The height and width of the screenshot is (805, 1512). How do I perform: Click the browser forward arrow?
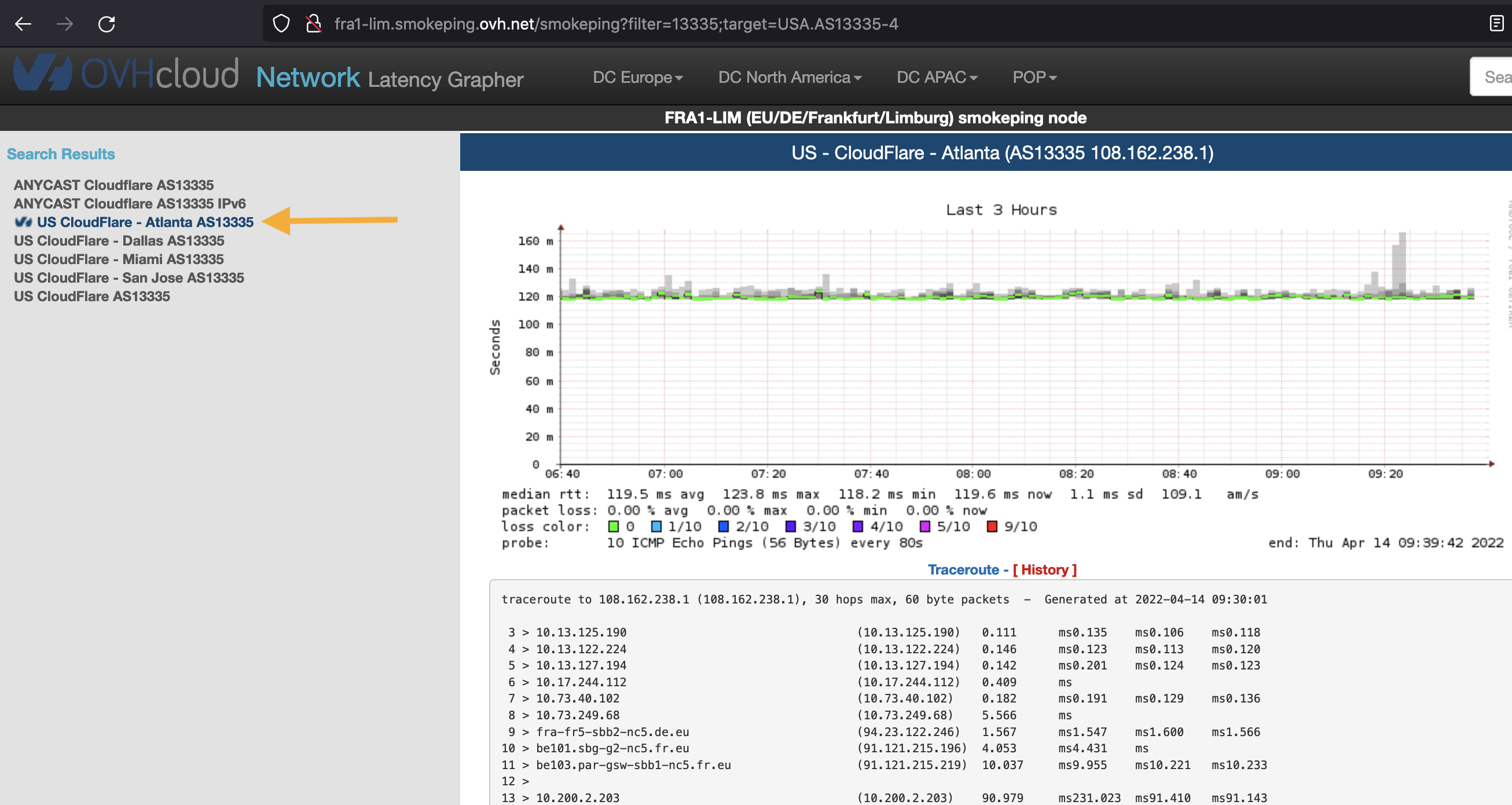click(x=65, y=24)
